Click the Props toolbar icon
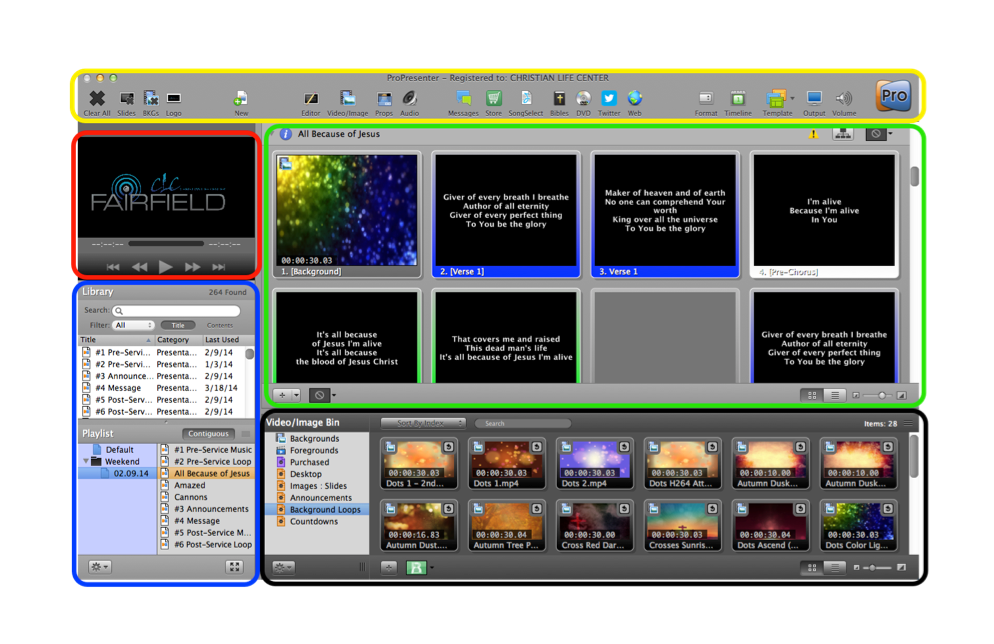994x644 pixels. point(384,99)
